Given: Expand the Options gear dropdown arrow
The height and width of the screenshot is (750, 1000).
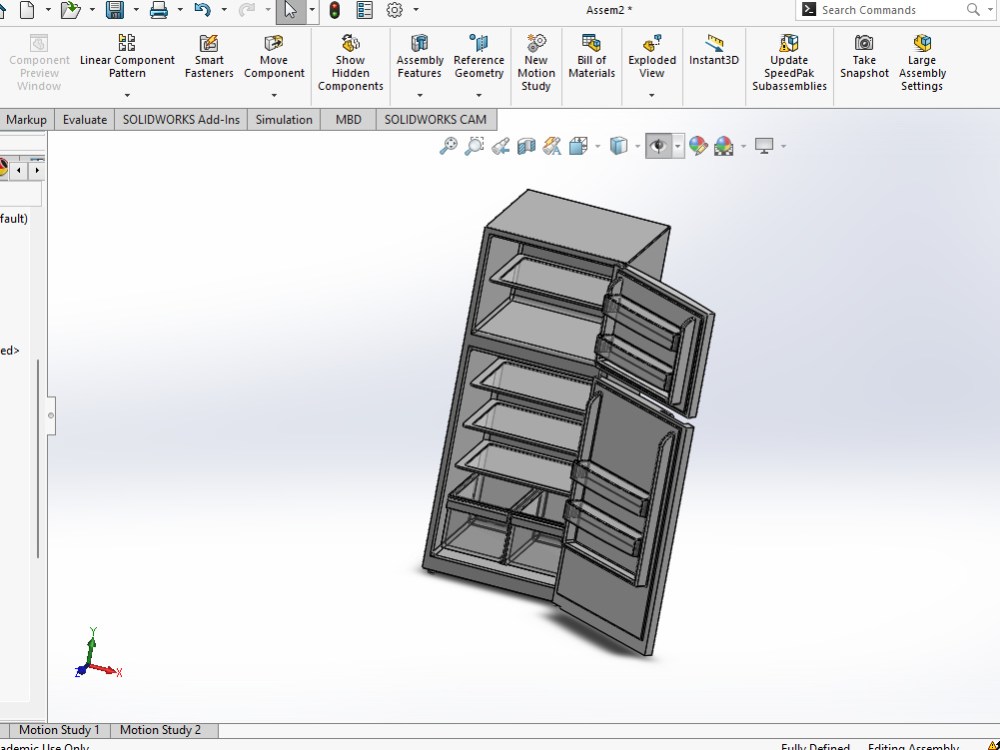Looking at the screenshot, I should coord(416,10).
